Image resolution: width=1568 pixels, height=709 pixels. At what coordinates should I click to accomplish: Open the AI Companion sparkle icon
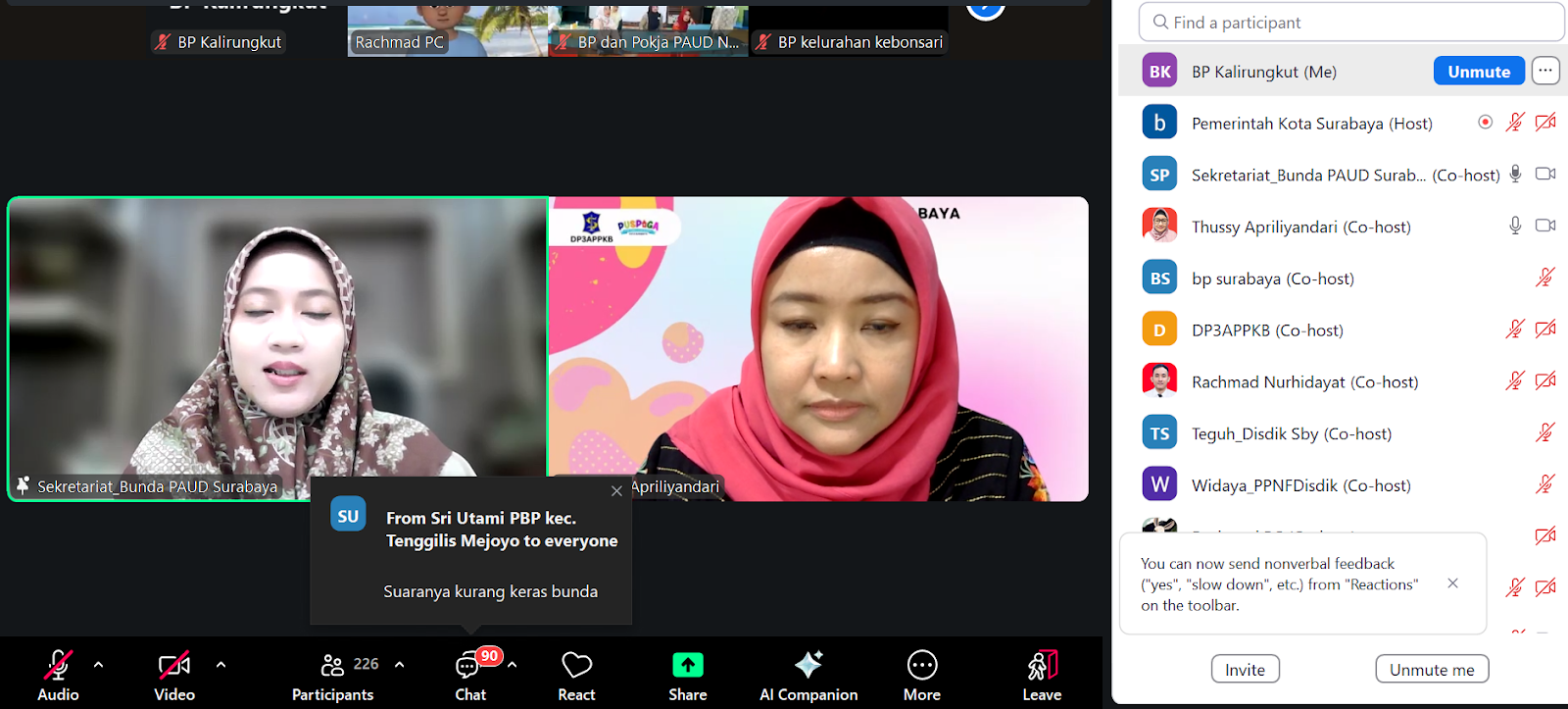point(808,664)
